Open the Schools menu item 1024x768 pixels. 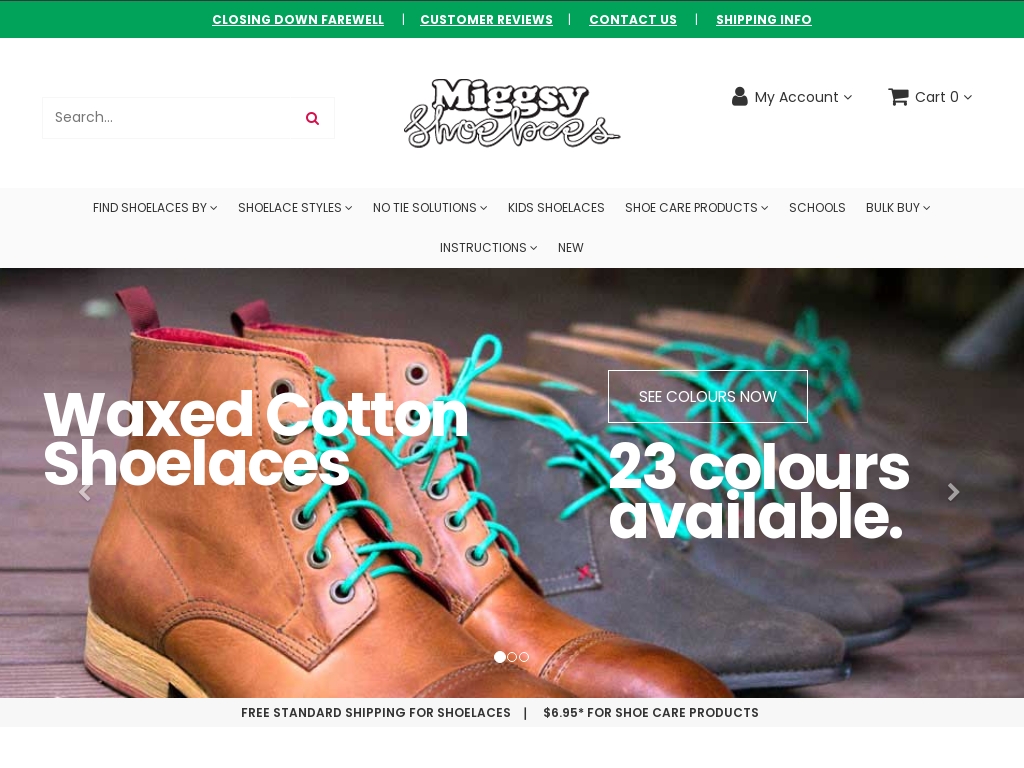pos(817,208)
